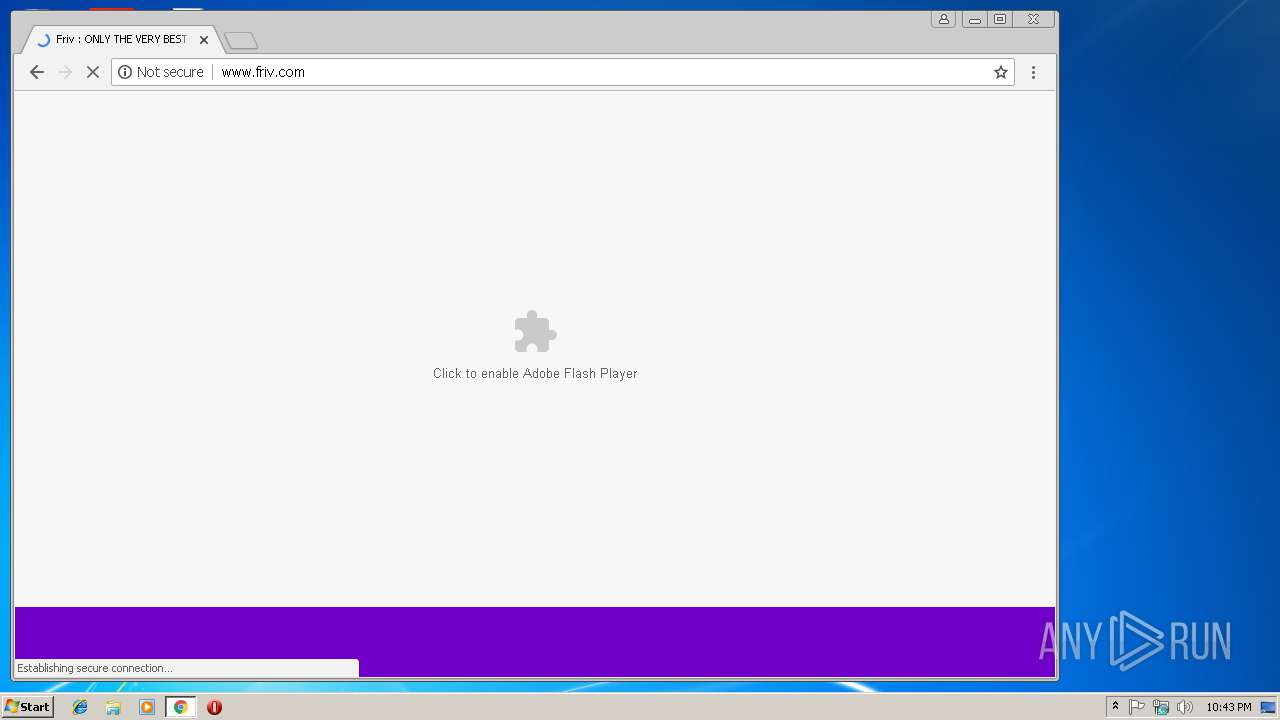The height and width of the screenshot is (720, 1280).
Task: Show hidden system tray icons
Action: tap(1115, 707)
